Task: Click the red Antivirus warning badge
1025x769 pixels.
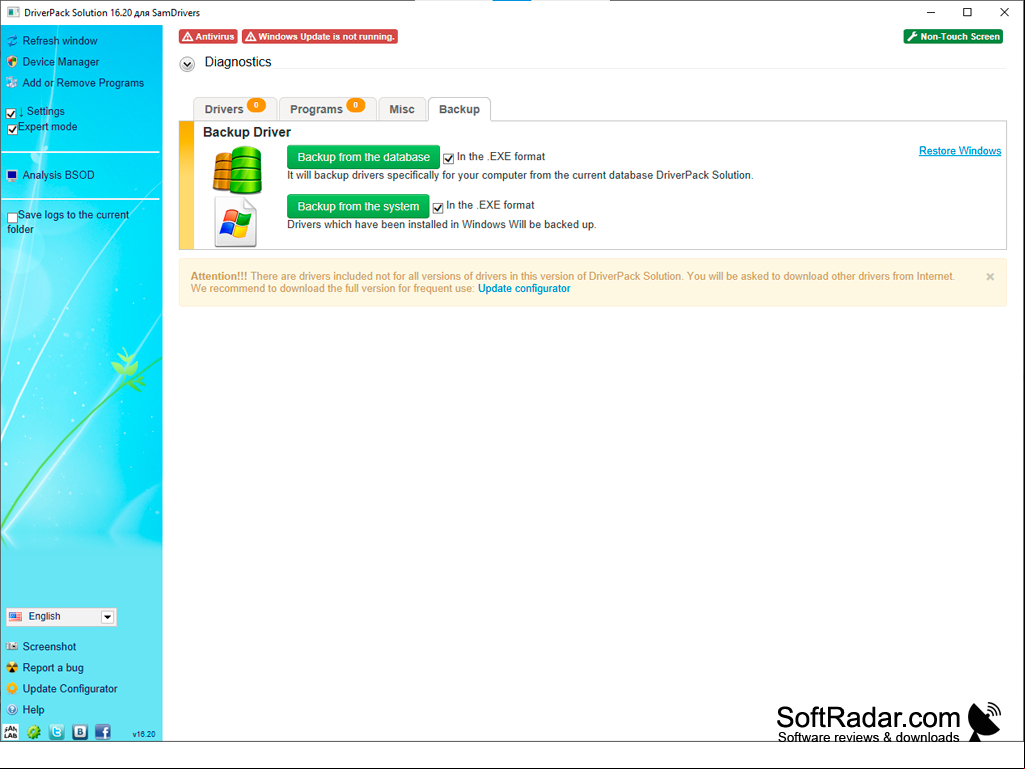Action: tap(208, 37)
